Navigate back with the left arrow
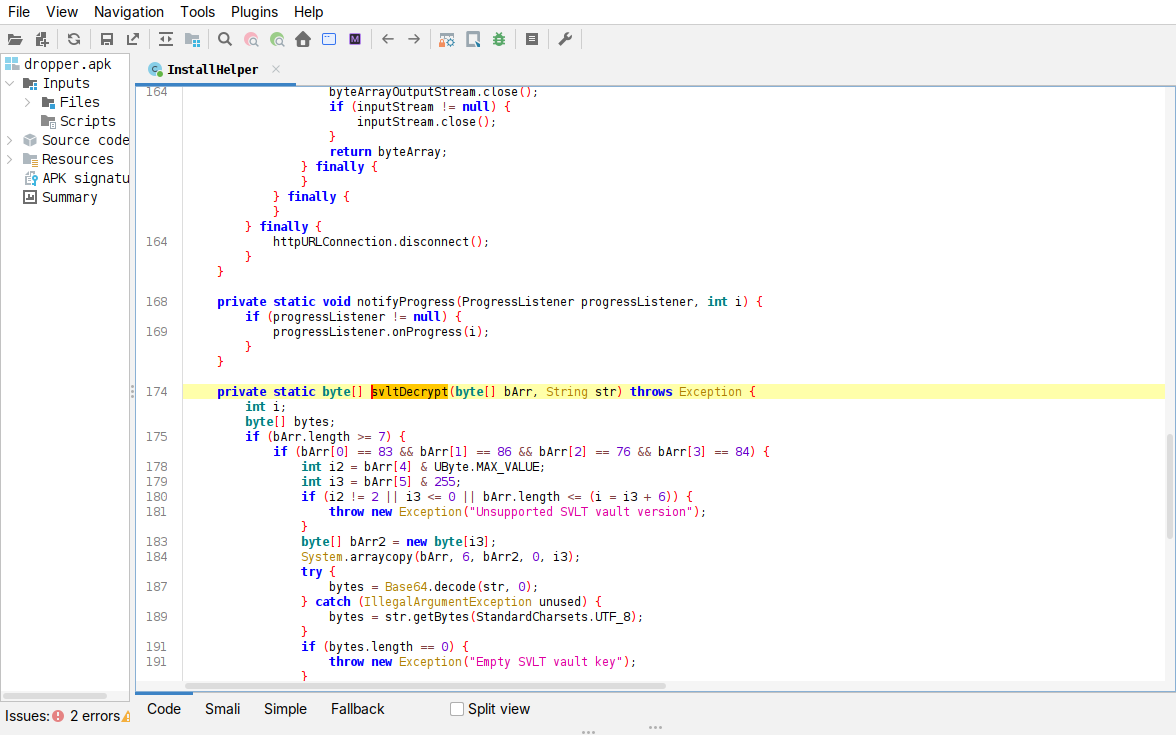The image size is (1176, 735). 388,39
